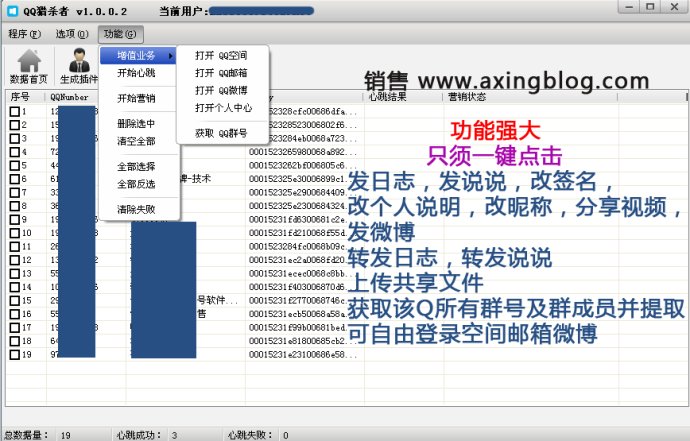Tick the checkbox for row 2
The width and height of the screenshot is (690, 441).
tap(15, 125)
